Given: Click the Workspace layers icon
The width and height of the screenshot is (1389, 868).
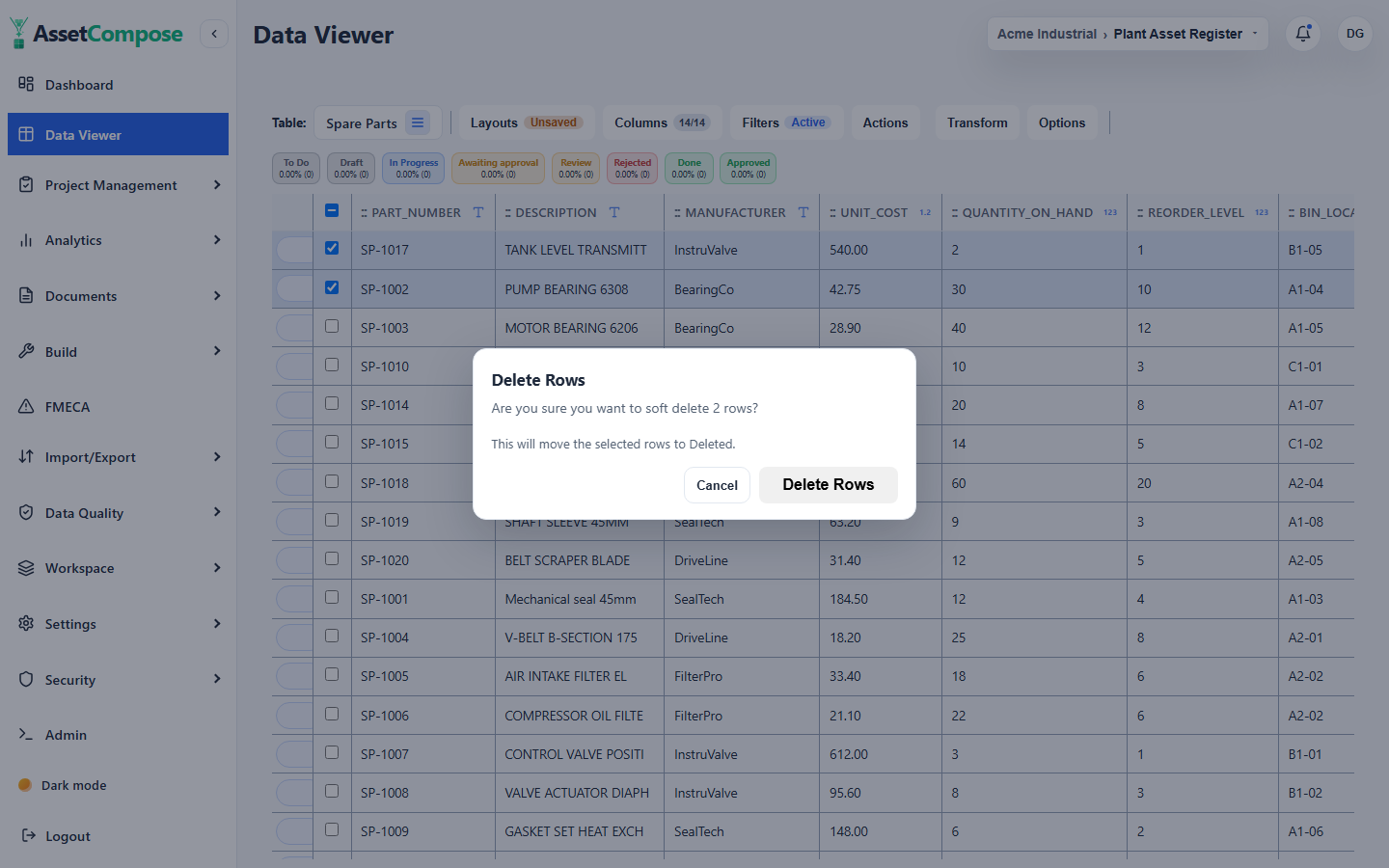Looking at the screenshot, I should [x=26, y=567].
